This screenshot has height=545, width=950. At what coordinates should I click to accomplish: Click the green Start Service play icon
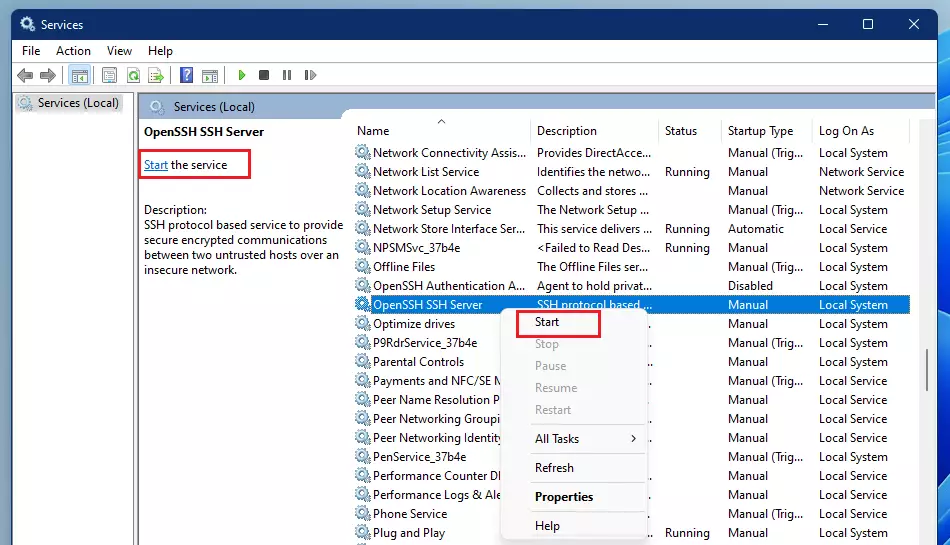coord(241,75)
